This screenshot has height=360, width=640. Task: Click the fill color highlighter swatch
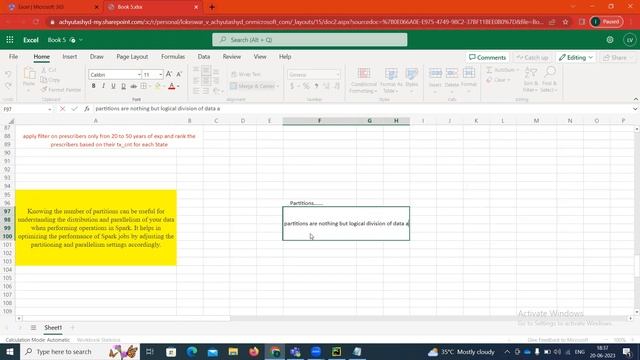pos(158,86)
